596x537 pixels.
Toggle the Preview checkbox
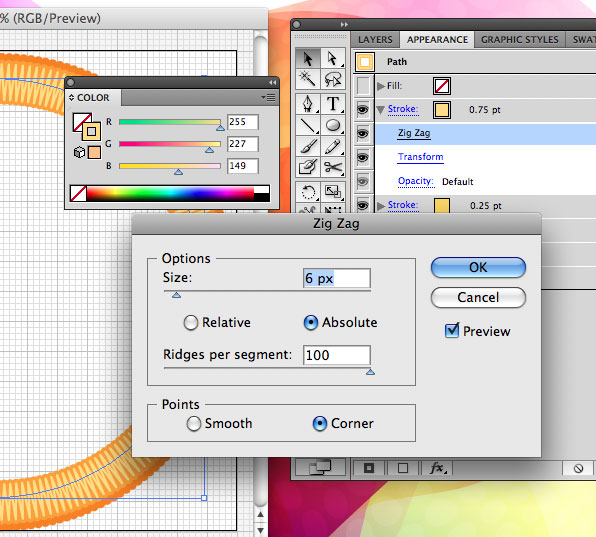(x=452, y=330)
